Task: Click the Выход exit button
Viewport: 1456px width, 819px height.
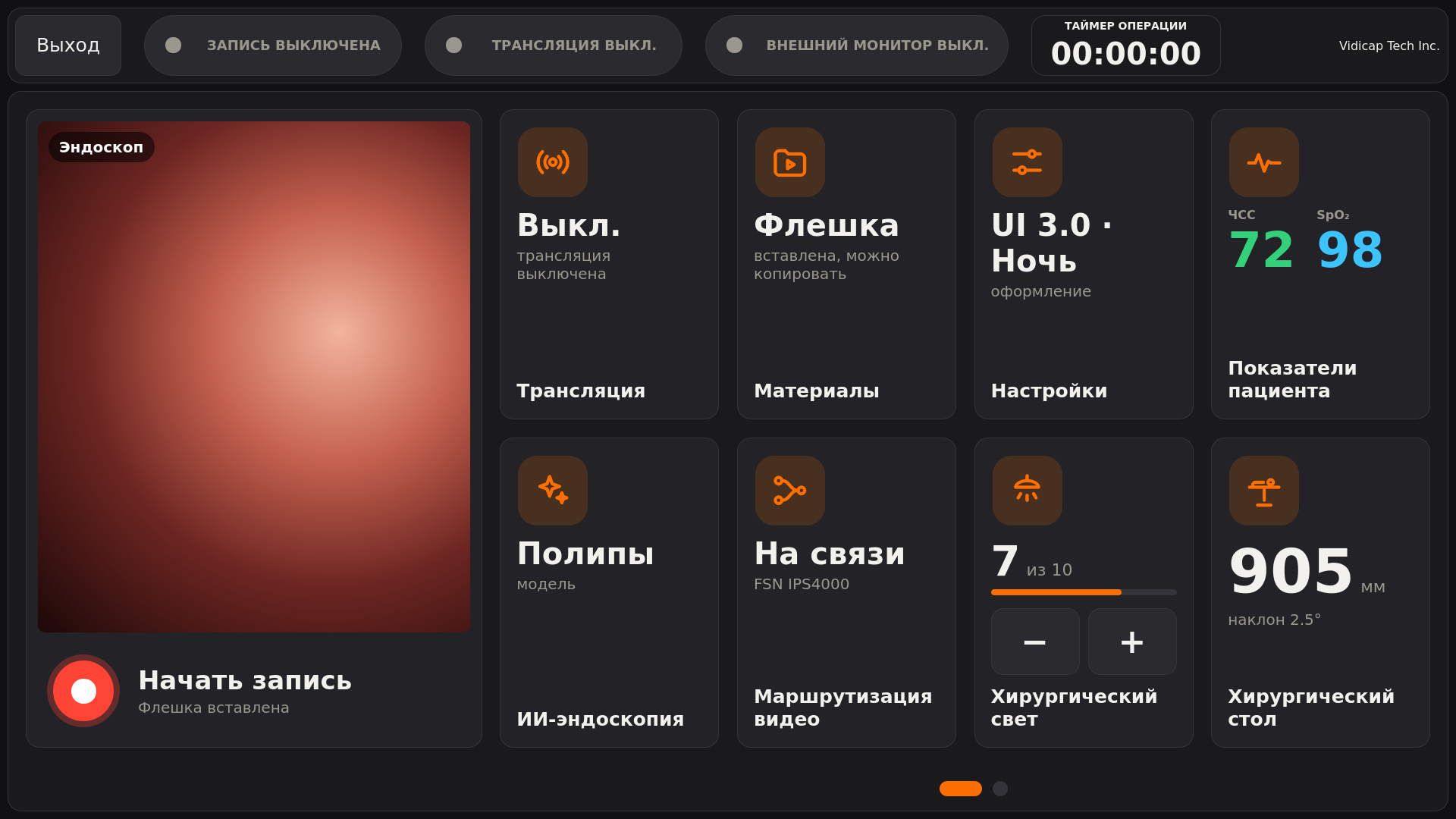Action: point(68,45)
